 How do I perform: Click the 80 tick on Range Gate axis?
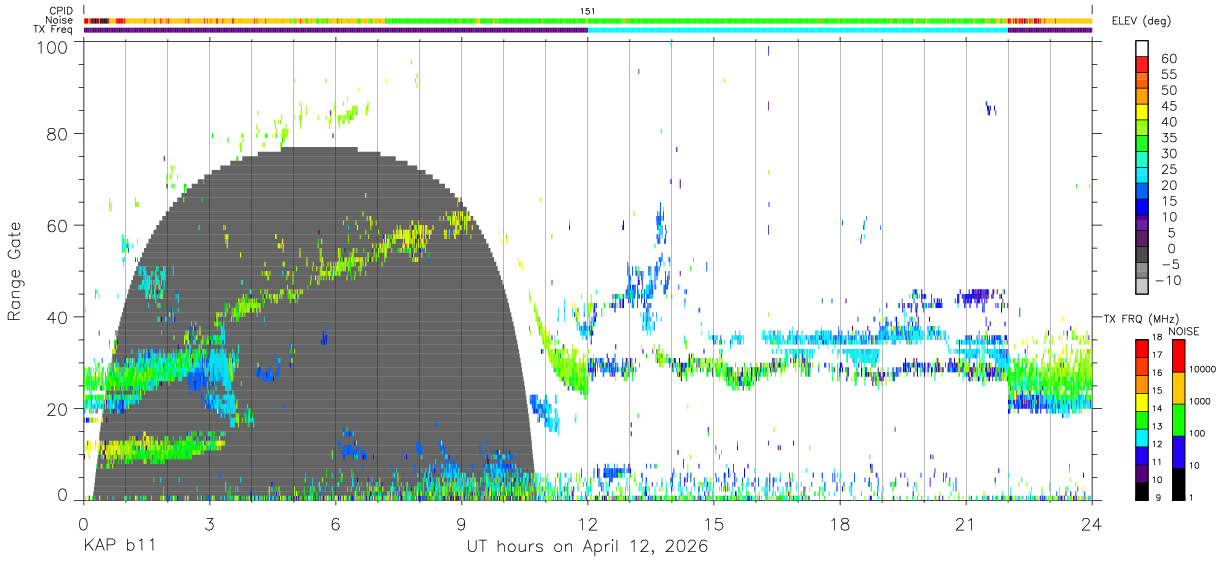(x=58, y=133)
